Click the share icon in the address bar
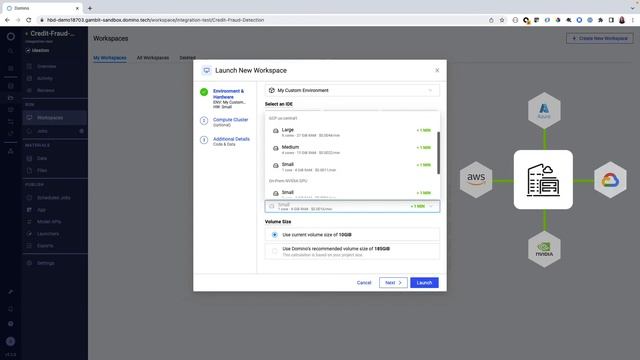This screenshot has height=360, width=640. pos(491,20)
